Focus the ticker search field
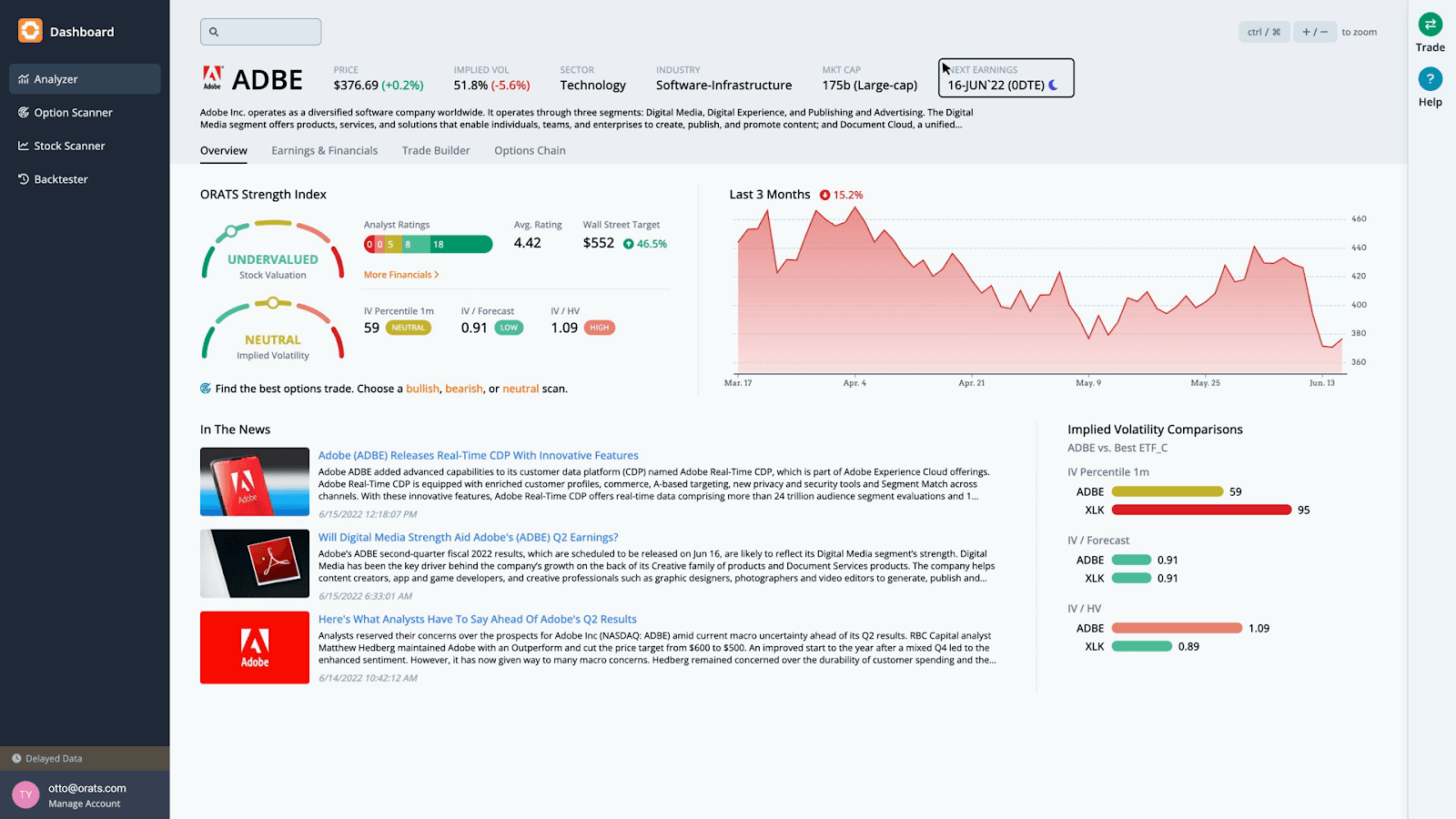1456x819 pixels. coord(260,32)
